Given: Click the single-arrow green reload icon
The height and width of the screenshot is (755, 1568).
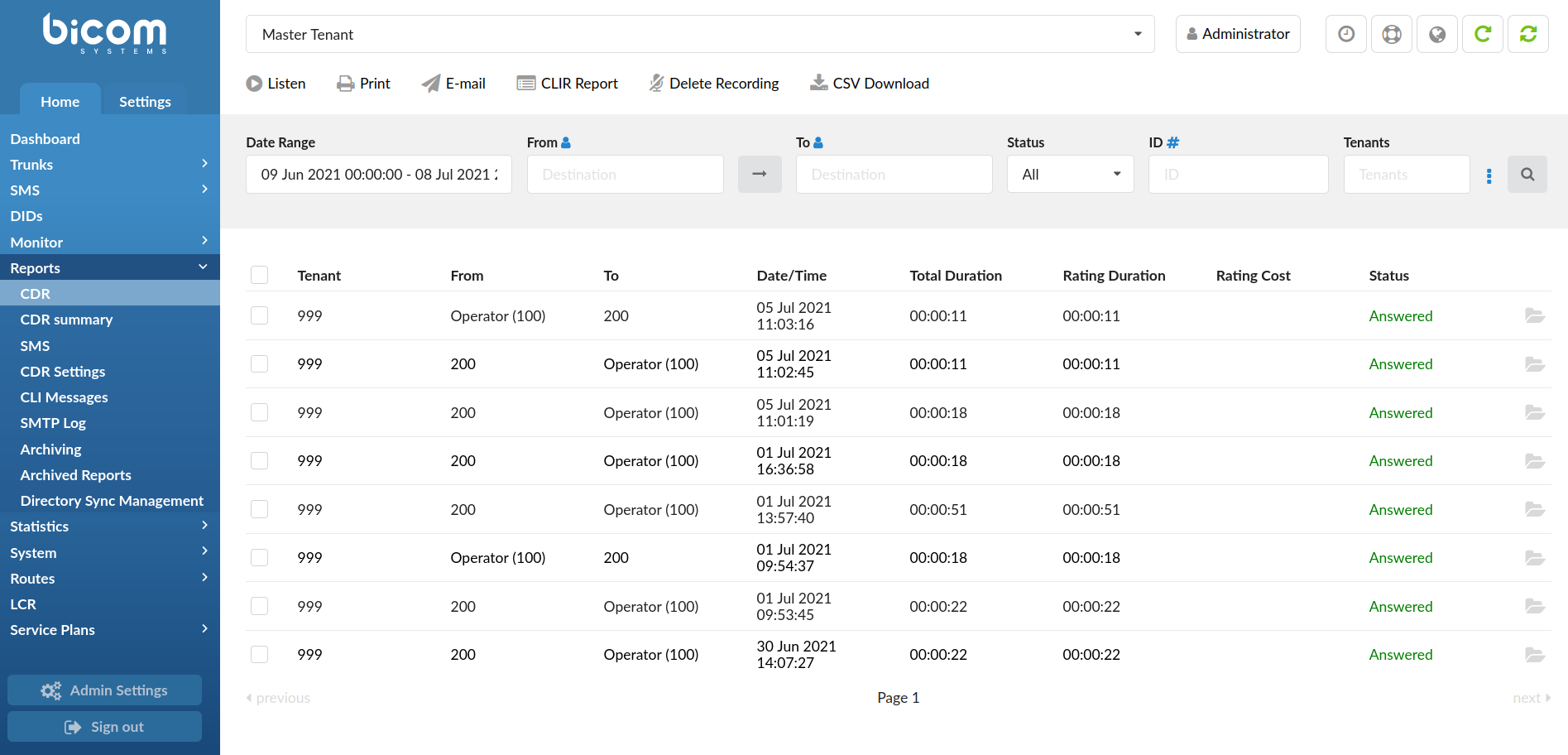Looking at the screenshot, I should (x=1483, y=34).
